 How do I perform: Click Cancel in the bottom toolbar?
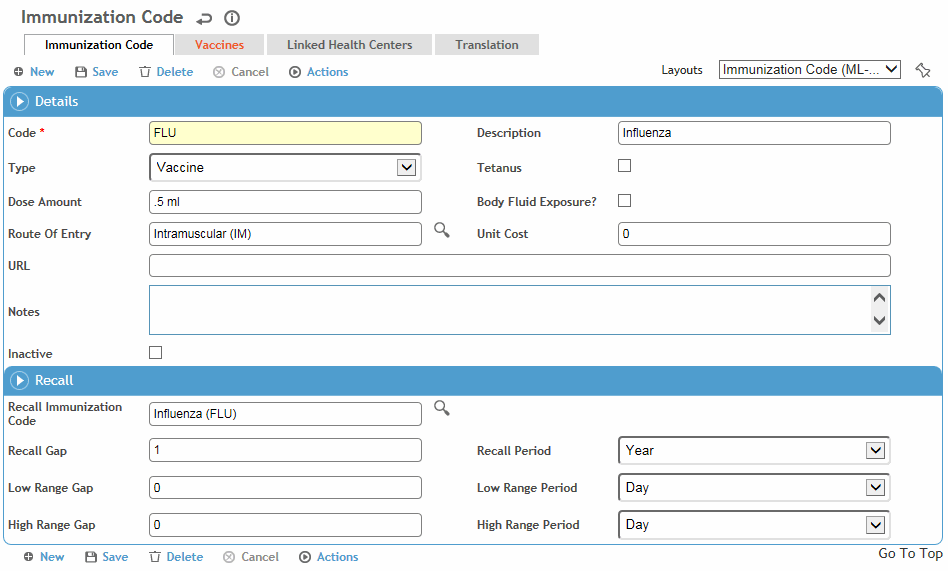251,557
